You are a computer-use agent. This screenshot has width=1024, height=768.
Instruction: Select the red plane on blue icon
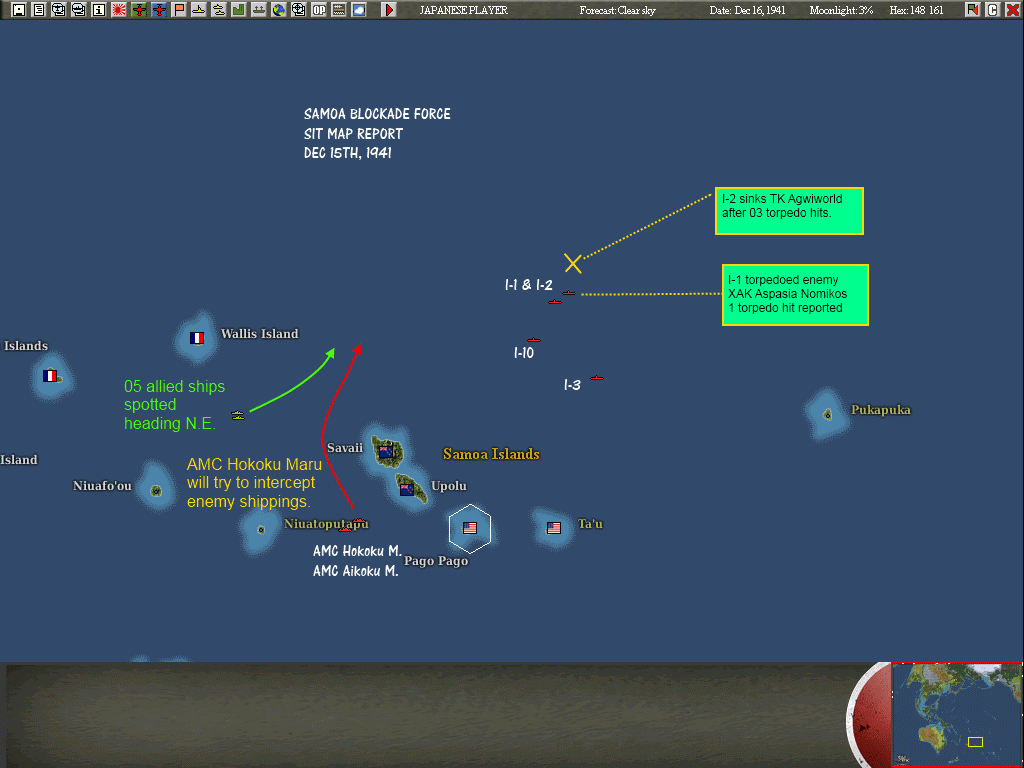159,10
